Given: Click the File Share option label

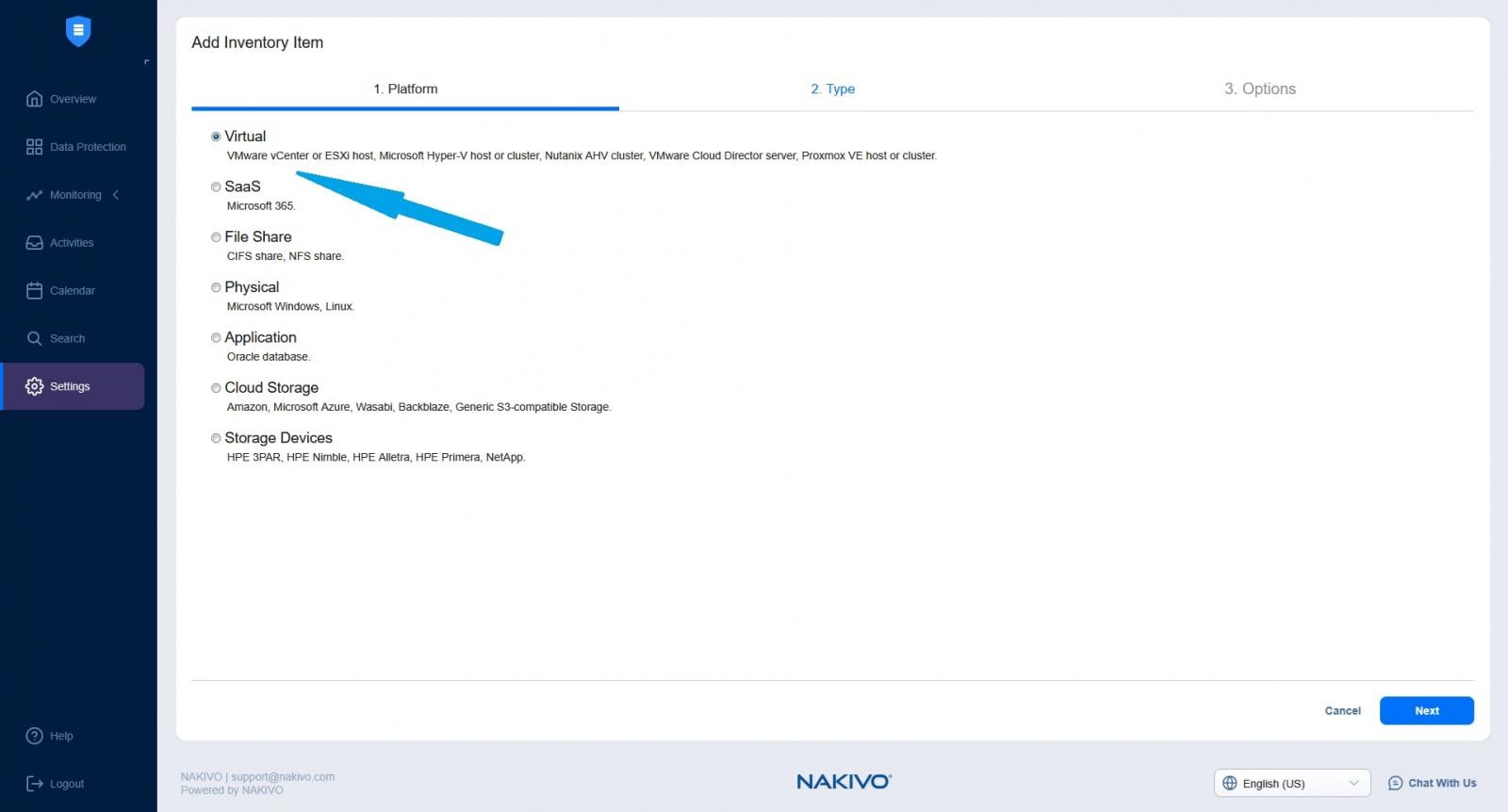Looking at the screenshot, I should coord(258,237).
